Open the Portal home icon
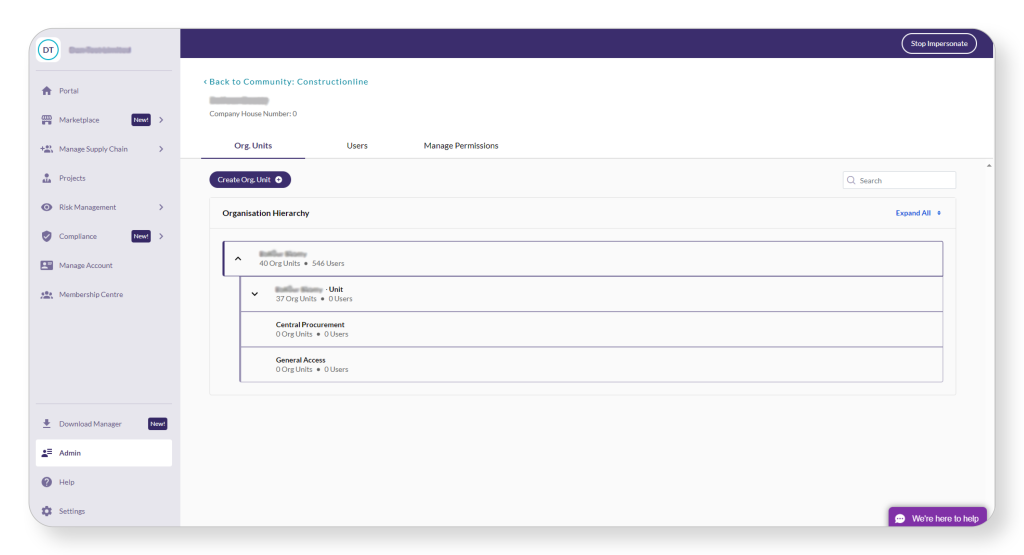 coord(46,91)
